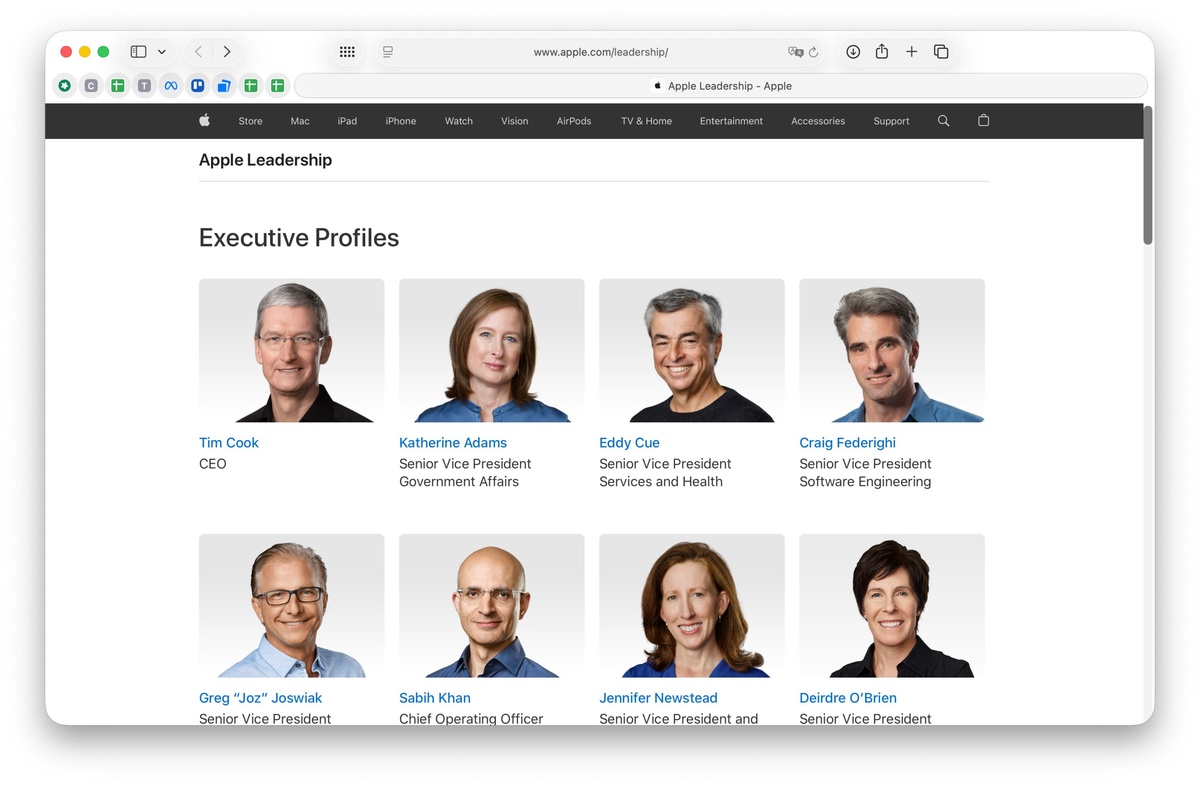Show the tab overview
Image resolution: width=1200 pixels, height=785 pixels.
[941, 52]
